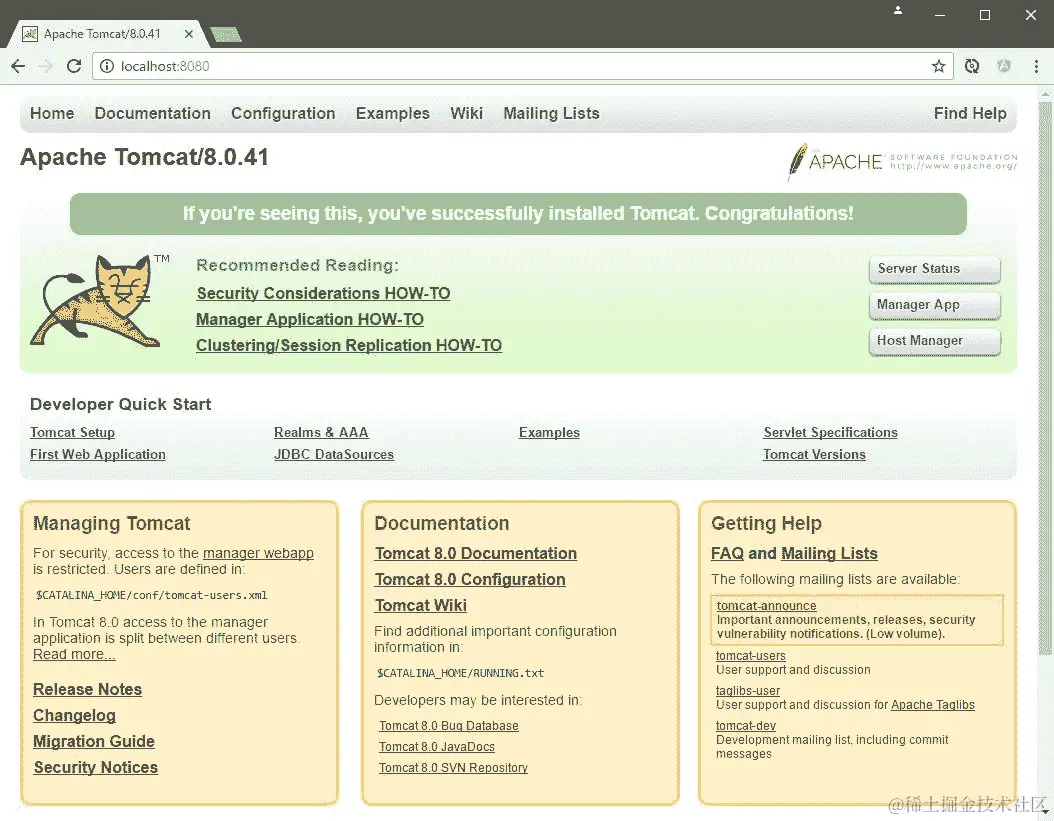Bookmark this page with the star icon
This screenshot has height=821, width=1054.
pos(938,66)
